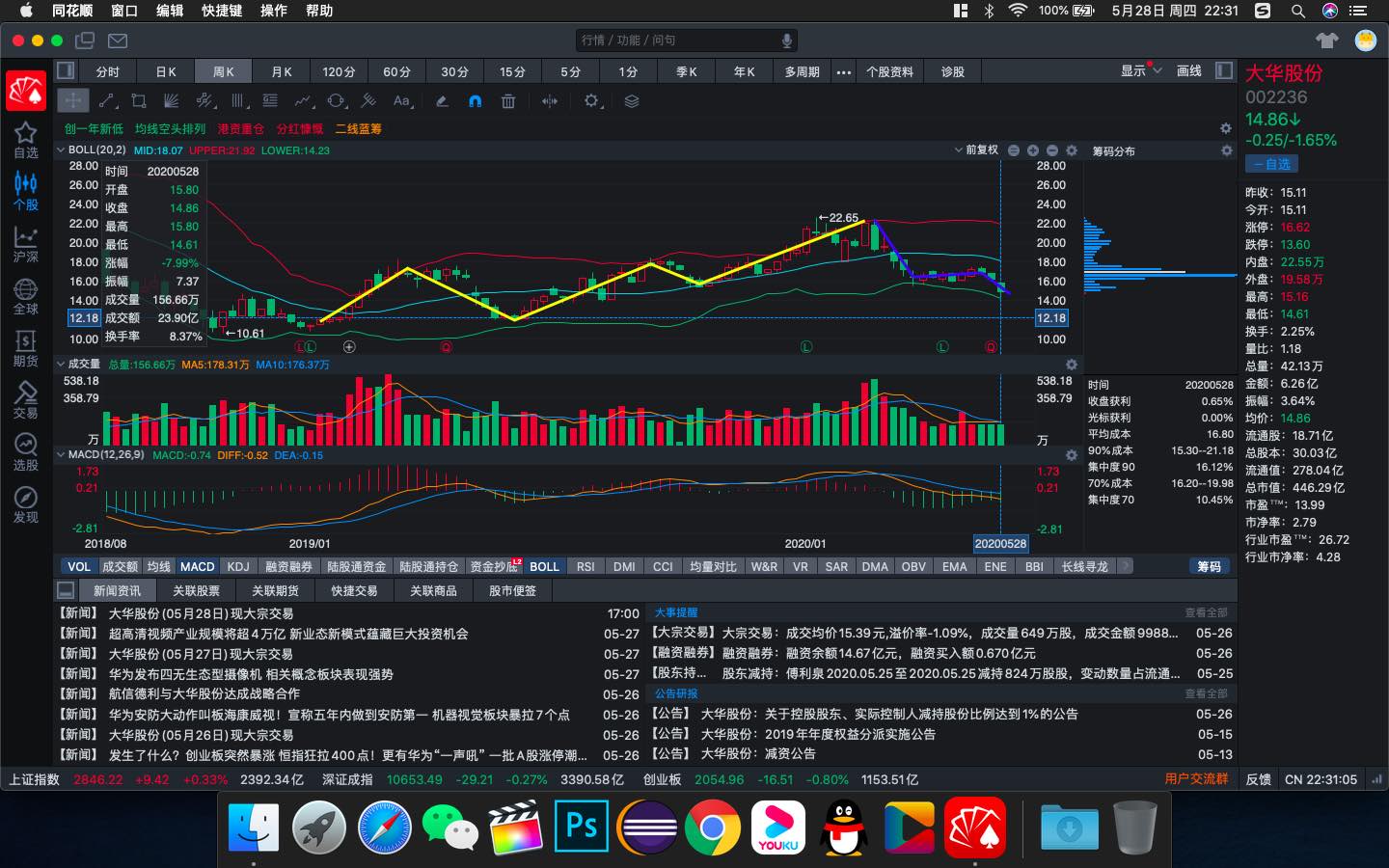Open settings gear of 成交量 panel

click(x=1071, y=365)
